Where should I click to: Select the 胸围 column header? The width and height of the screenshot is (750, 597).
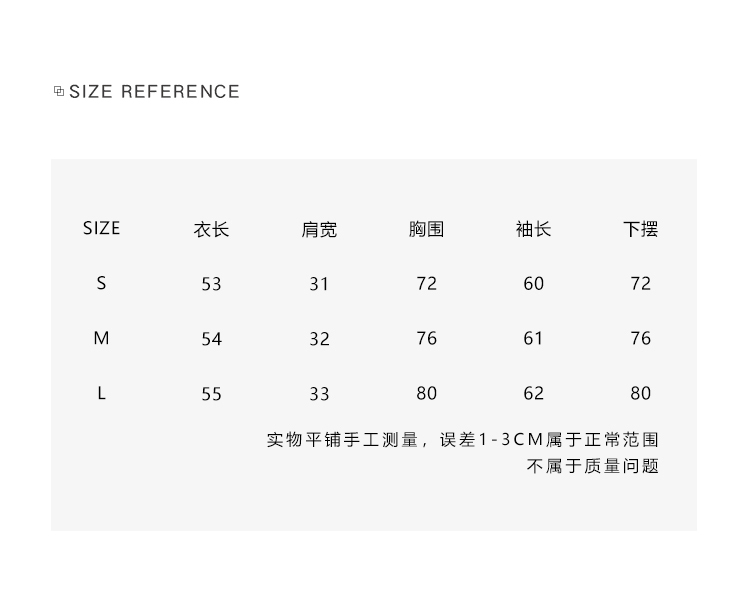426,229
